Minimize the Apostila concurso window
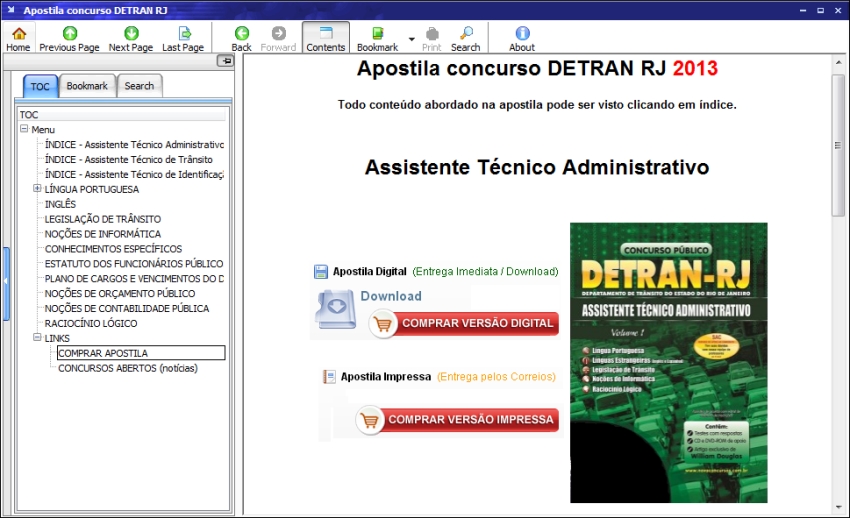 point(803,10)
